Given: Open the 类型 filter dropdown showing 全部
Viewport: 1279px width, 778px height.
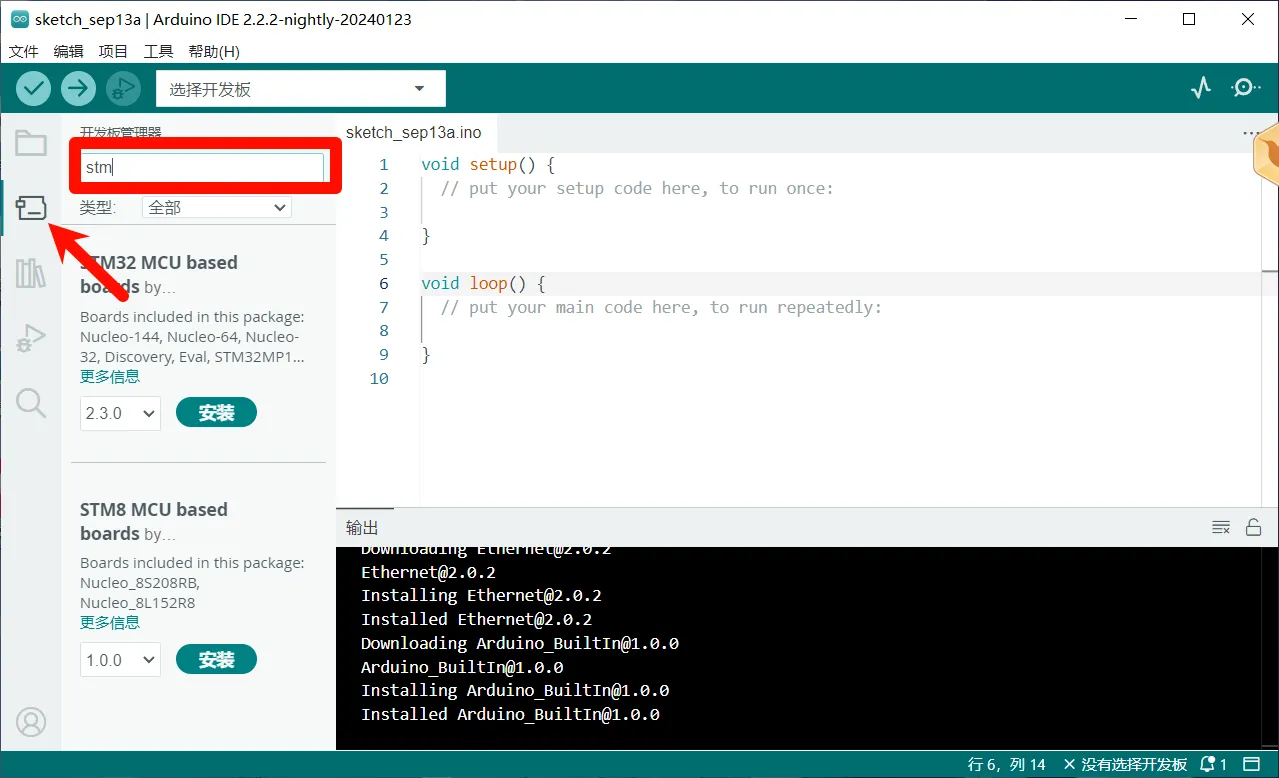Looking at the screenshot, I should 217,207.
